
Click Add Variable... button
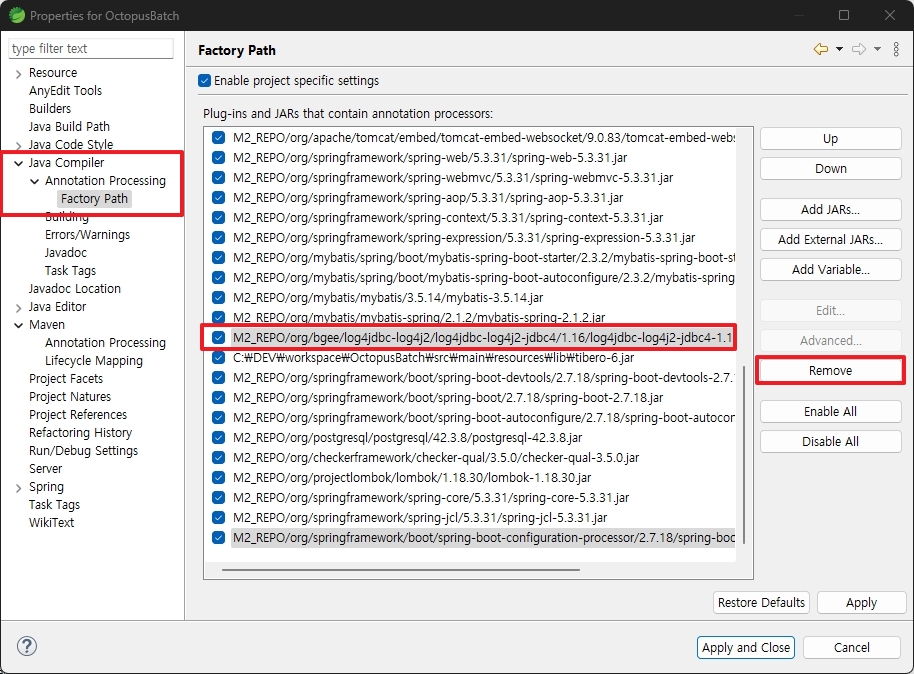(831, 269)
